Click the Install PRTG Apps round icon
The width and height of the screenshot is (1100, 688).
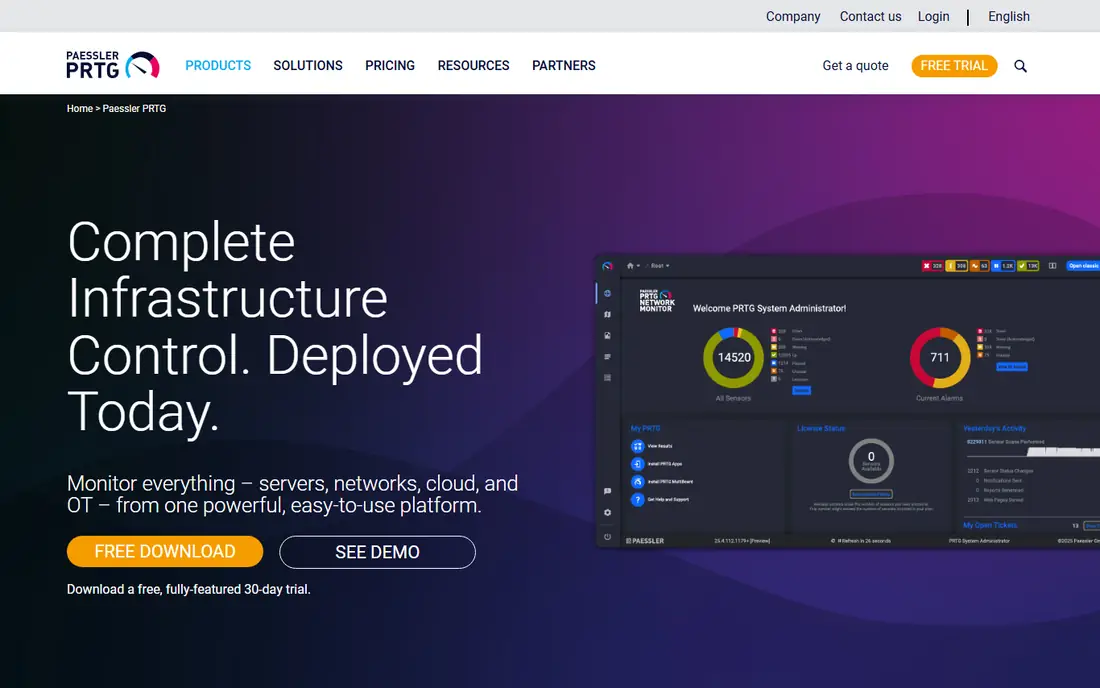(x=637, y=464)
